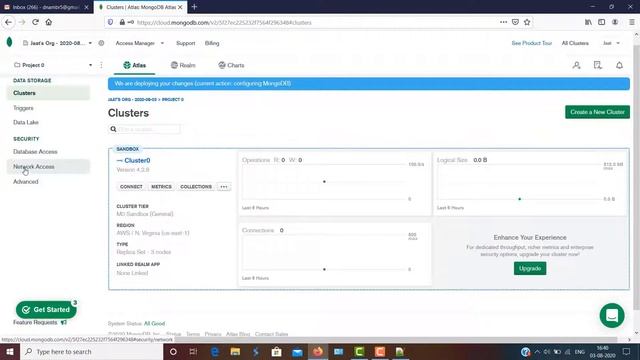This screenshot has width=640, height=360.
Task: Reload the browser page
Action: pos(36,22)
